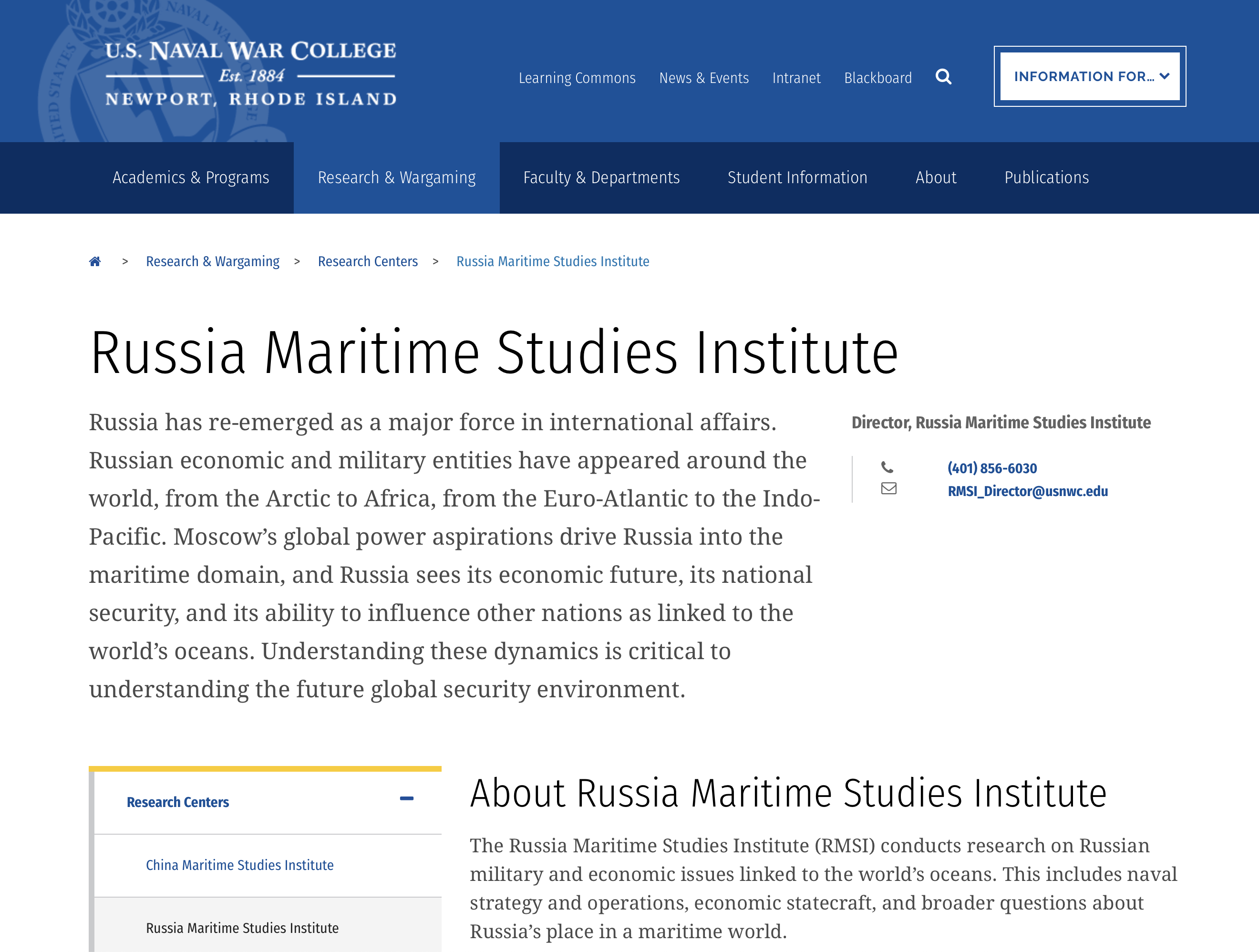Open Student Information menu
The height and width of the screenshot is (952, 1259).
tap(797, 177)
